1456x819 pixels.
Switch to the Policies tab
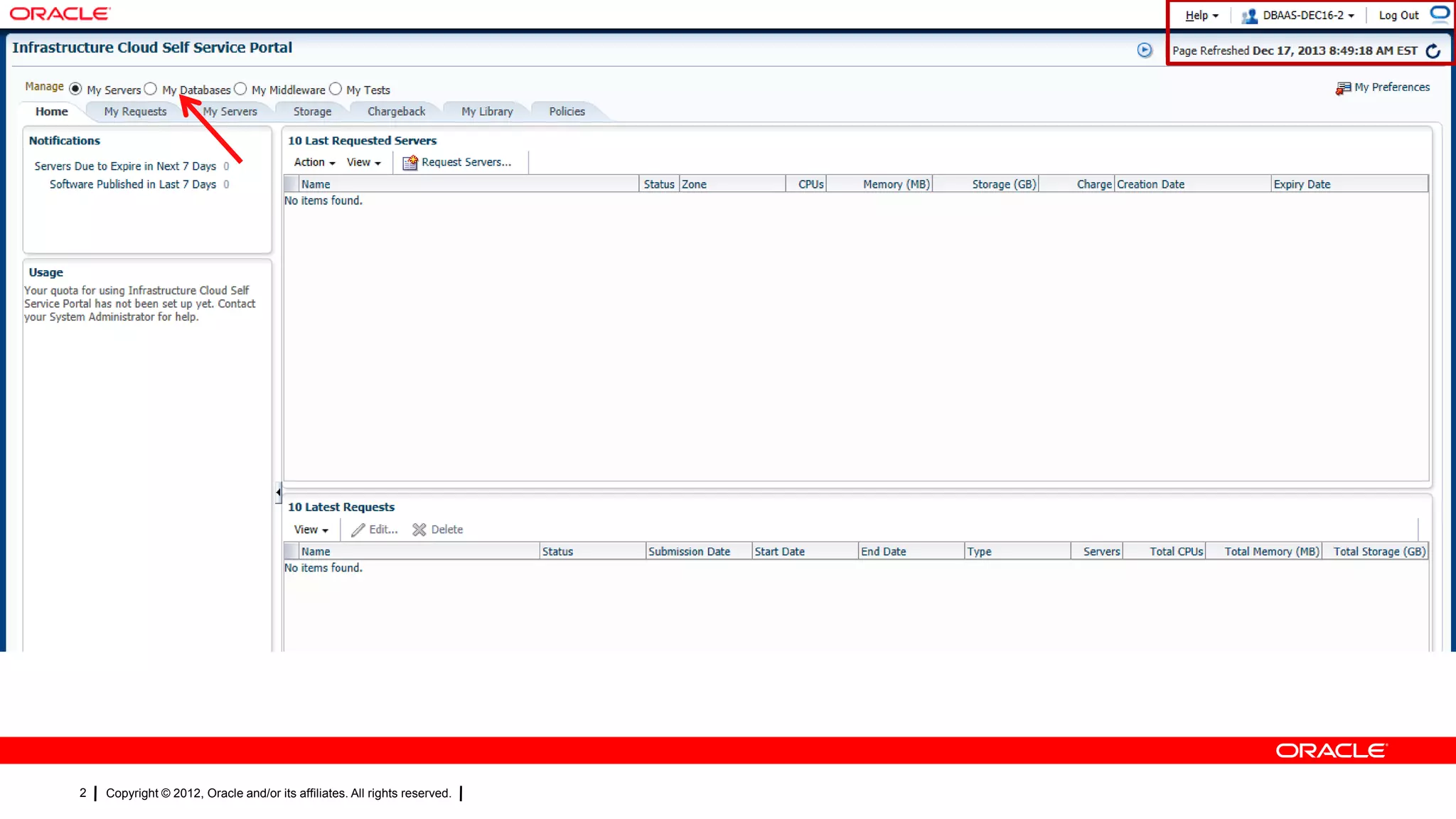pos(567,112)
